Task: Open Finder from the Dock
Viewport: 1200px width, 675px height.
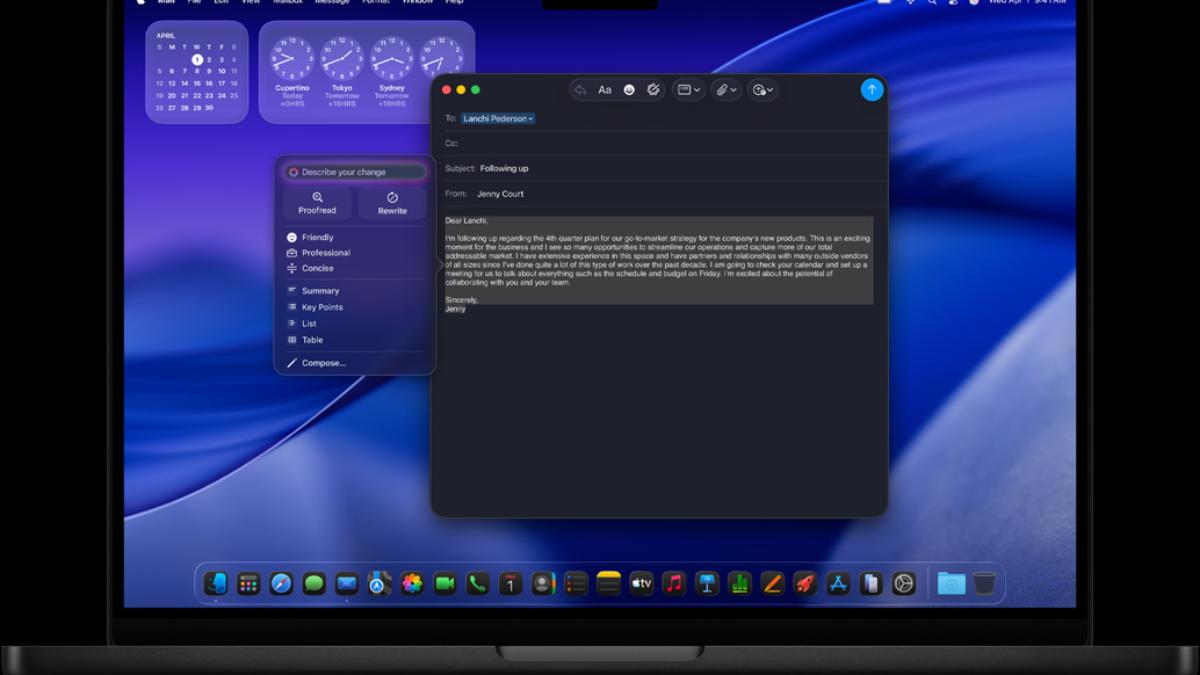Action: [x=216, y=583]
